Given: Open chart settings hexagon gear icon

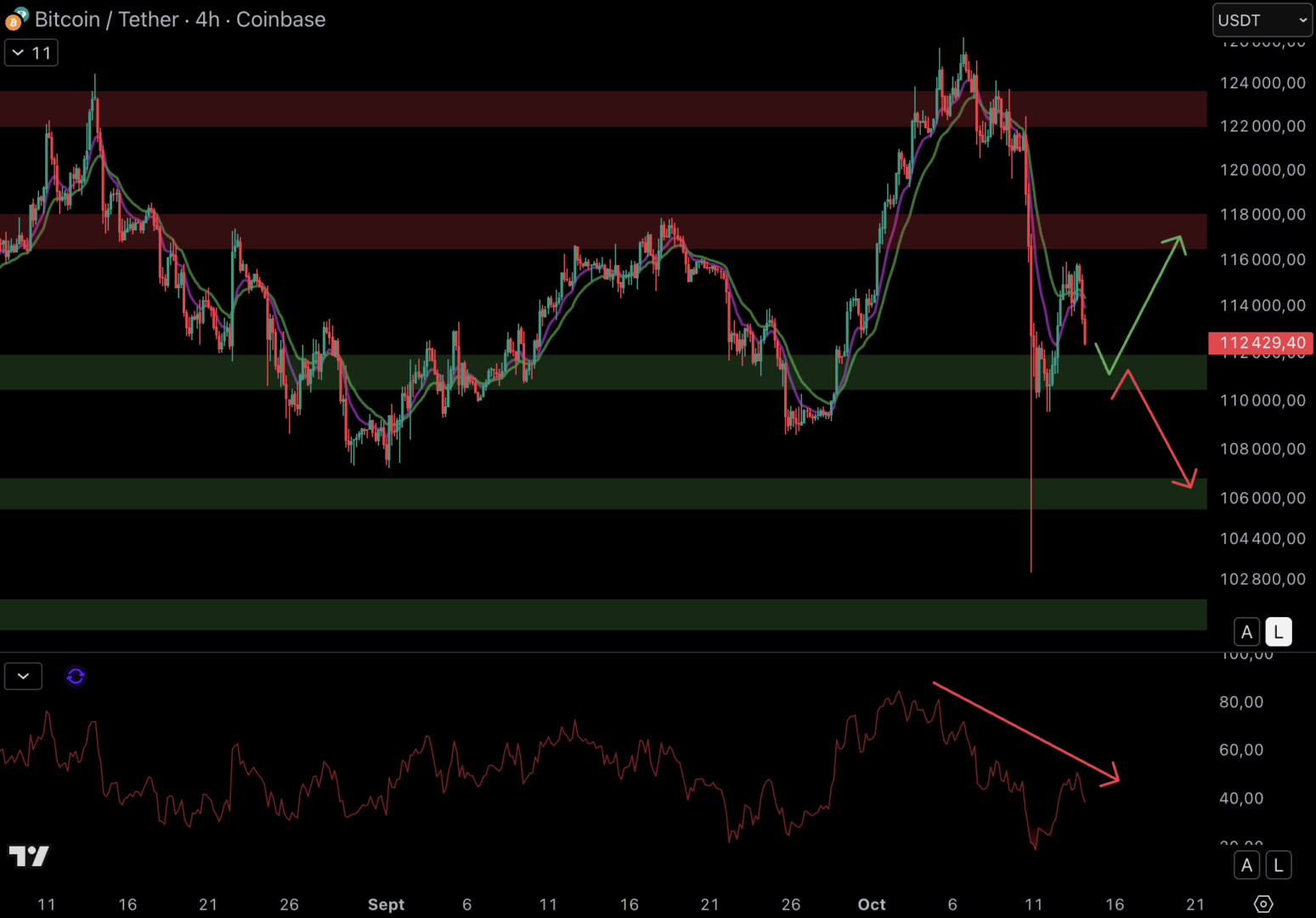Looking at the screenshot, I should tap(1263, 904).
